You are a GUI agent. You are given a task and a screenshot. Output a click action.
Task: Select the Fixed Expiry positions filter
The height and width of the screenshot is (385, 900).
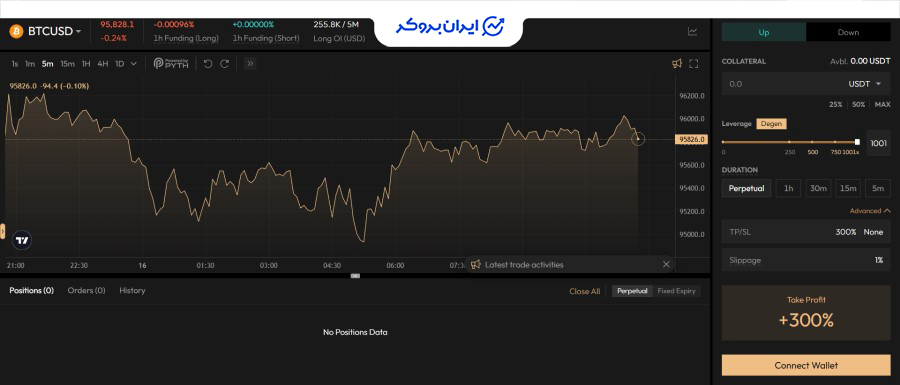pos(676,291)
